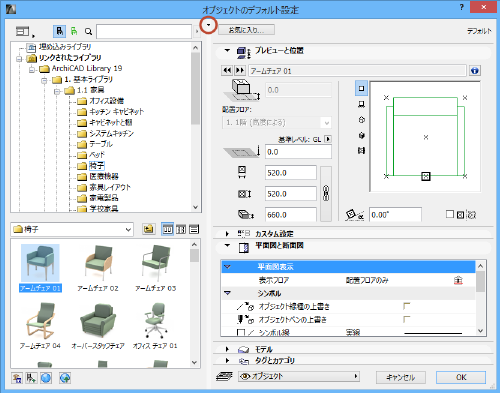
Task: Click the OK button
Action: click(461, 377)
